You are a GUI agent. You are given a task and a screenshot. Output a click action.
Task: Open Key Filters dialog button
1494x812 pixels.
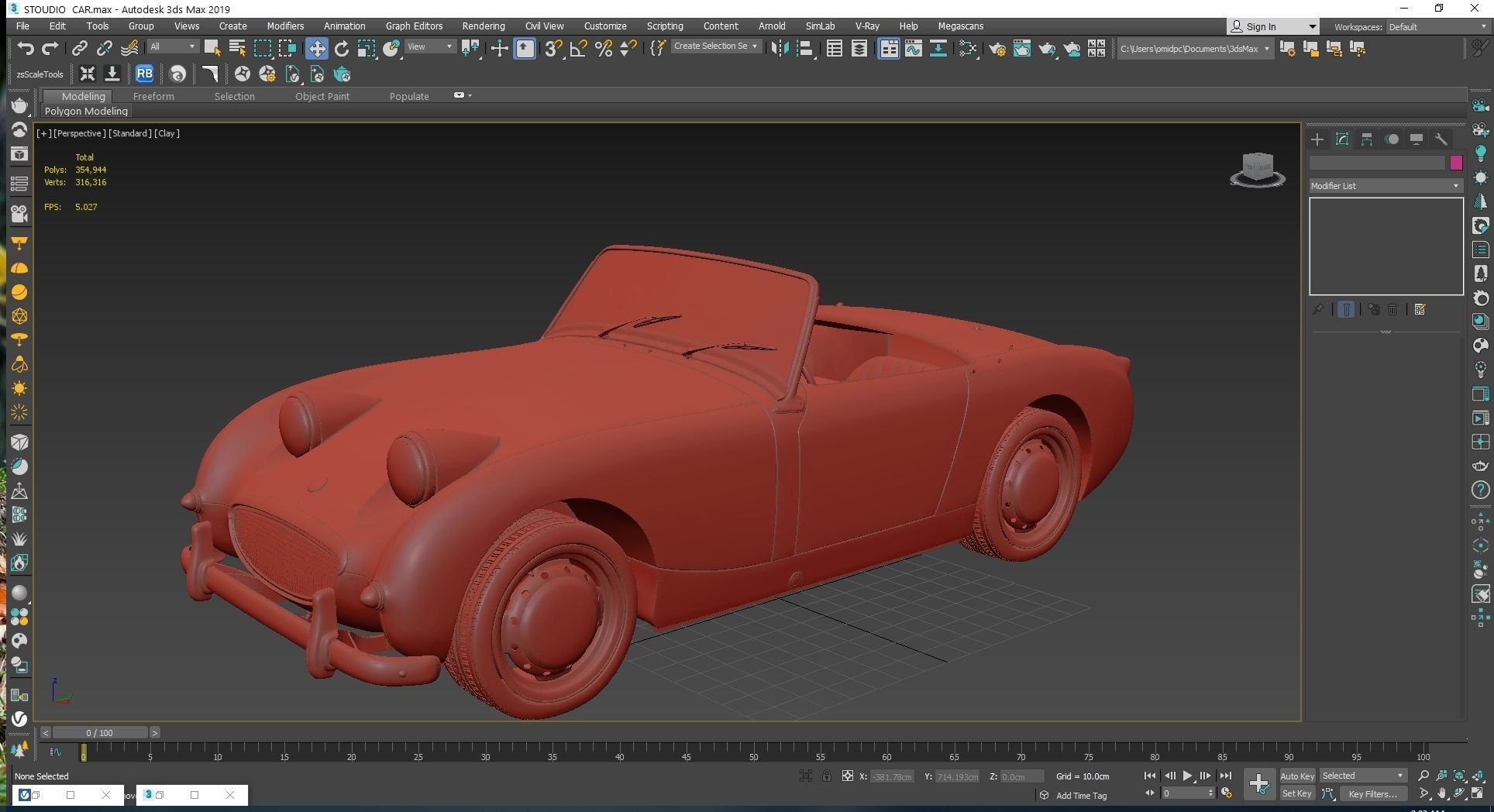pos(1373,793)
